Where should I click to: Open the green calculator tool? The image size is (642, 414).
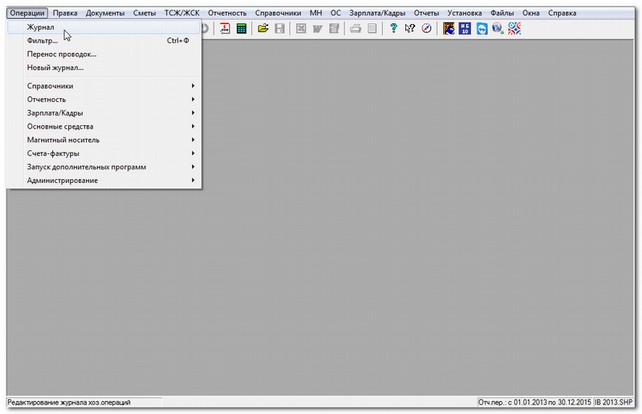[x=242, y=29]
